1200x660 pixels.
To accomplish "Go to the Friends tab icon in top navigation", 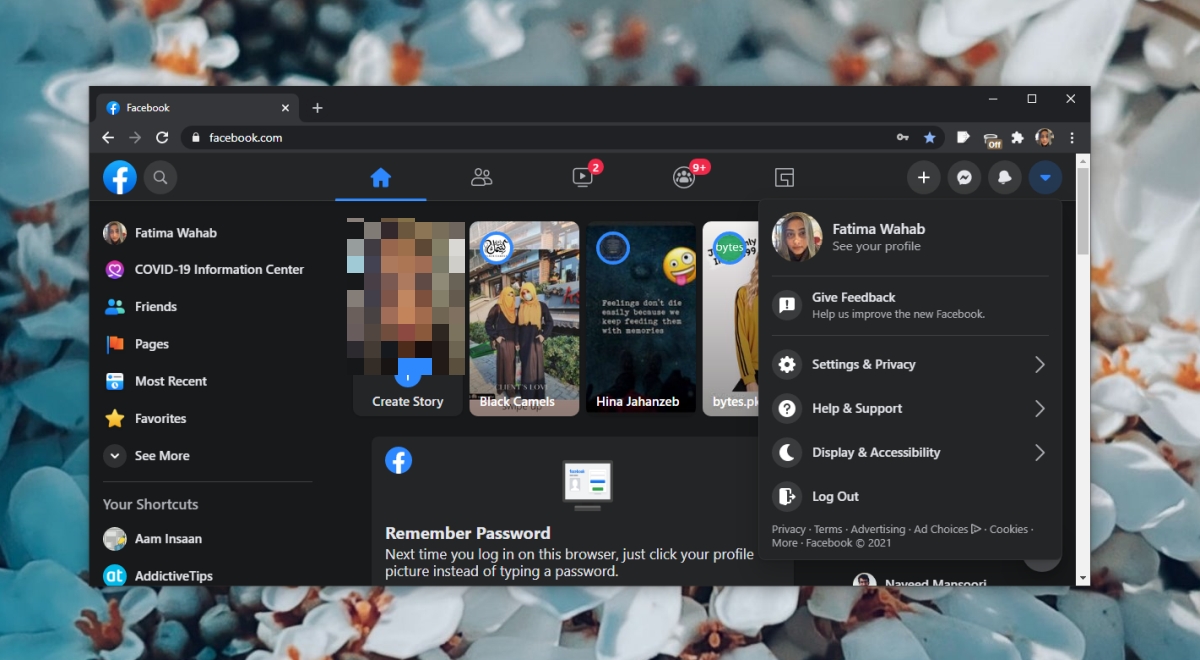I will click(x=482, y=178).
